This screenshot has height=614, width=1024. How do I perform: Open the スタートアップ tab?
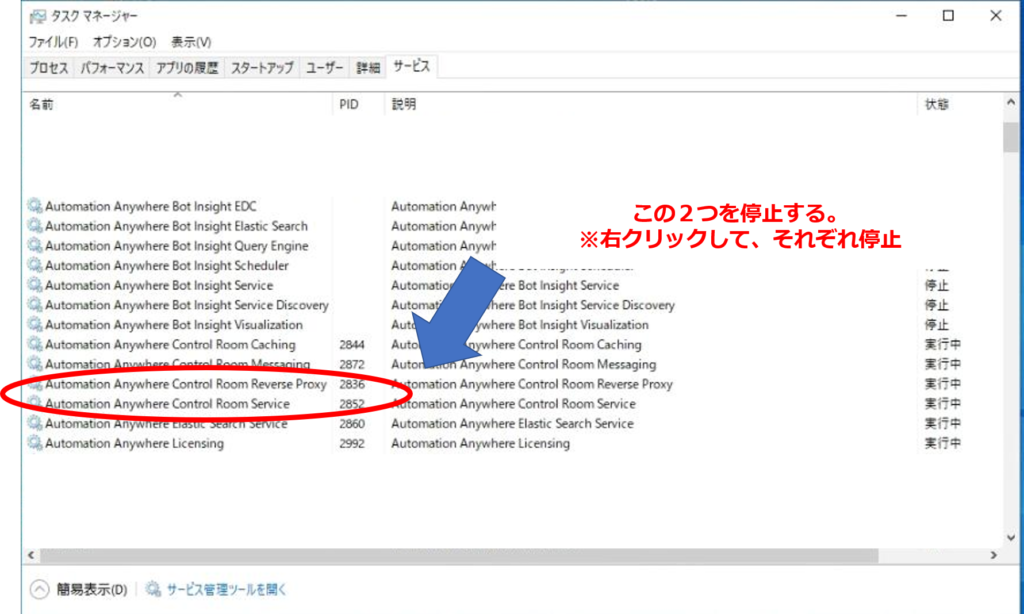tap(262, 68)
